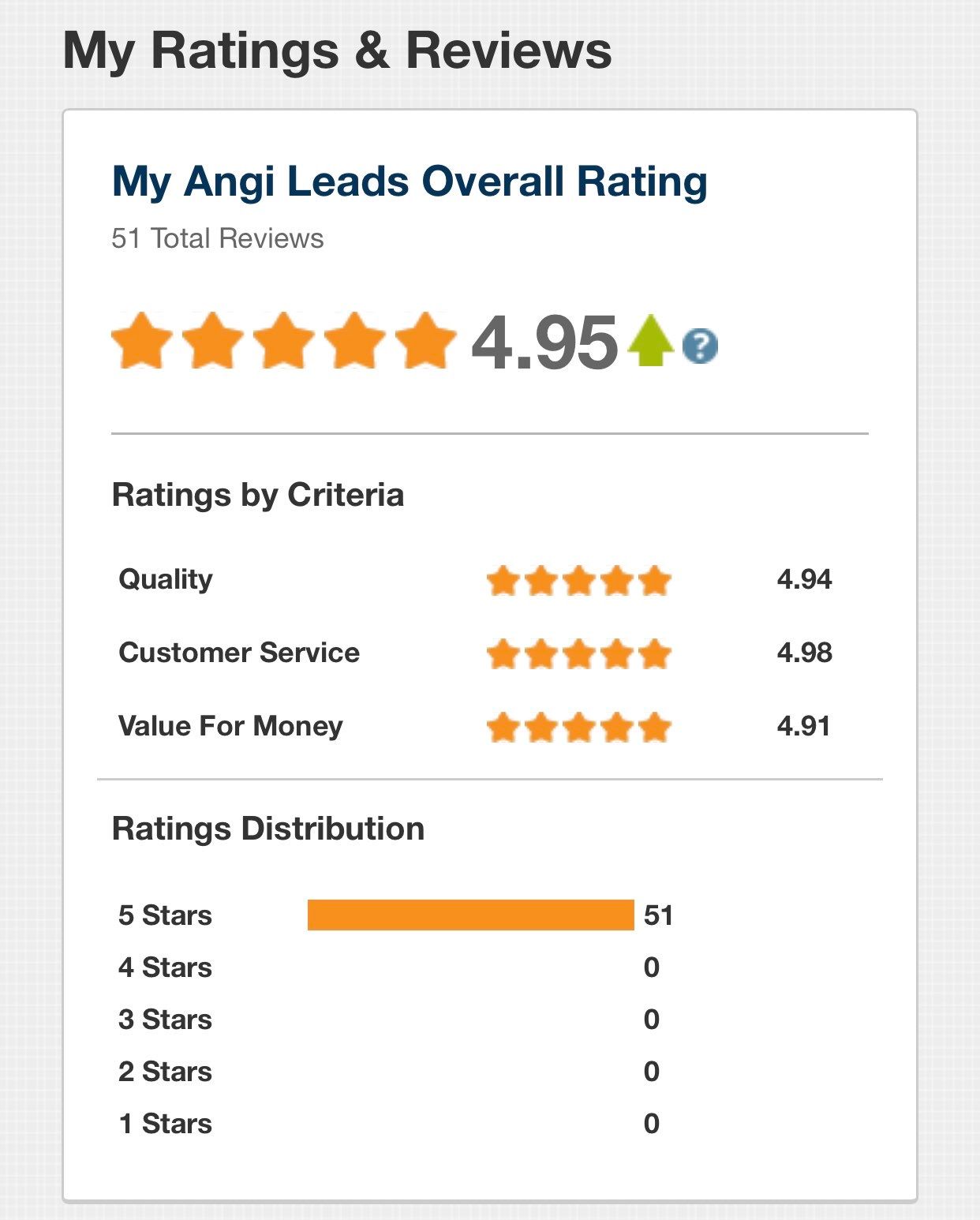Click the 51 Total Reviews text
The width and height of the screenshot is (980, 1220).
pyautogui.click(x=217, y=238)
